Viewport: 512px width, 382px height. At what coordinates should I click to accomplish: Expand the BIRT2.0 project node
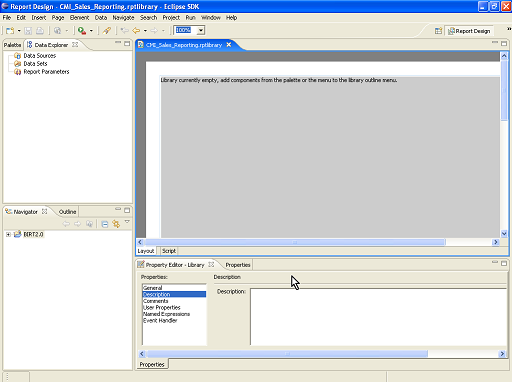8,235
